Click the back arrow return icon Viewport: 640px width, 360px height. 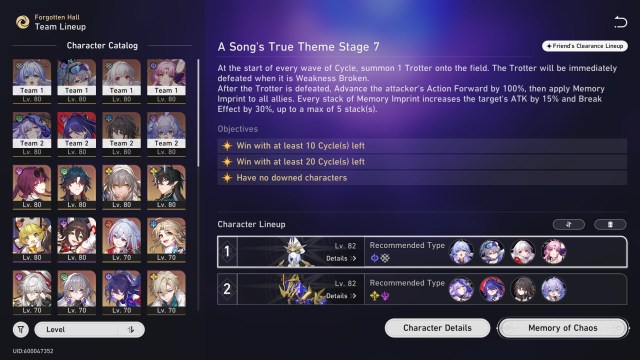pos(620,22)
